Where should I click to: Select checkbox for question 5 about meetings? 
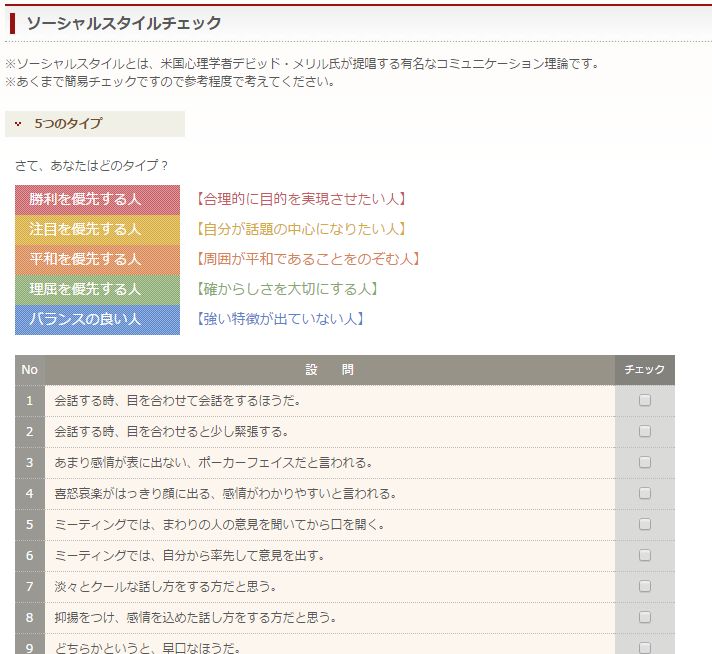[644, 524]
